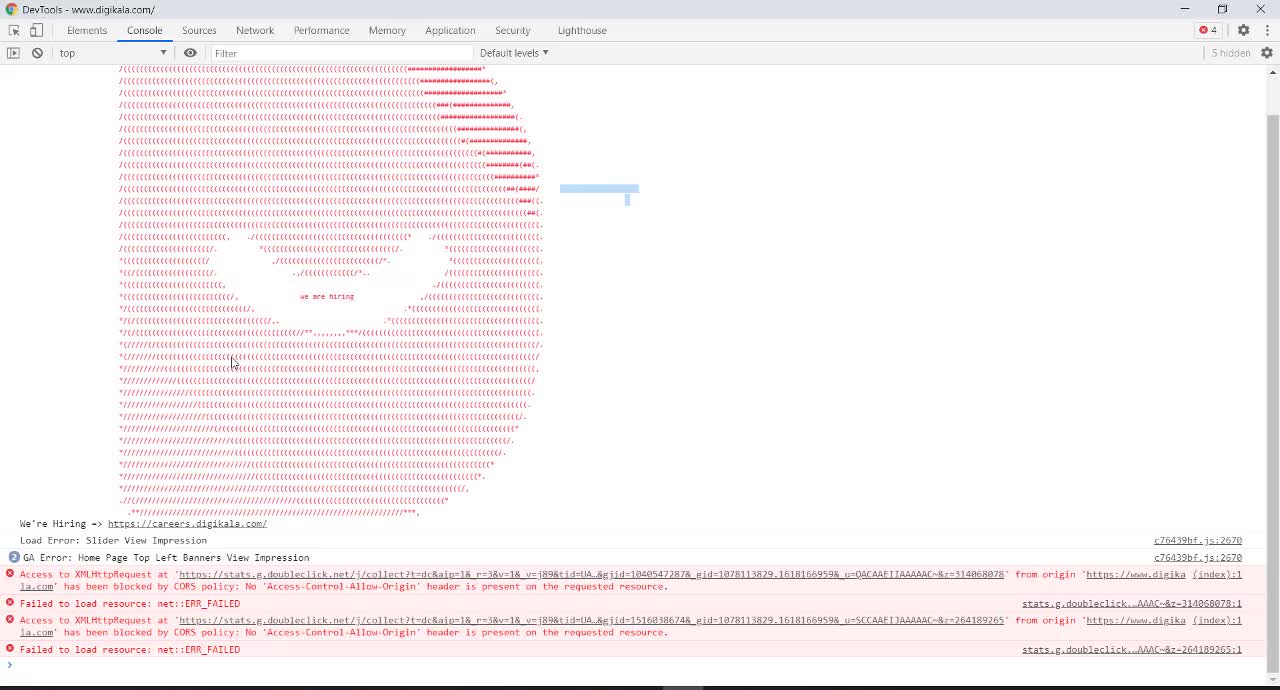Expand the 'top' JavaScript context dropdown
Image resolution: width=1280 pixels, height=690 pixels.
(112, 53)
